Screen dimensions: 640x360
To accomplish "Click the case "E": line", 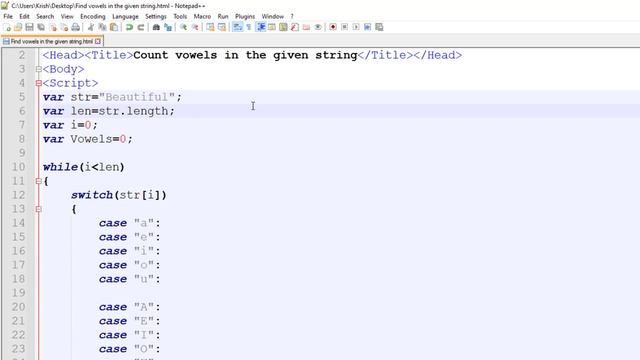I will click(129, 321).
